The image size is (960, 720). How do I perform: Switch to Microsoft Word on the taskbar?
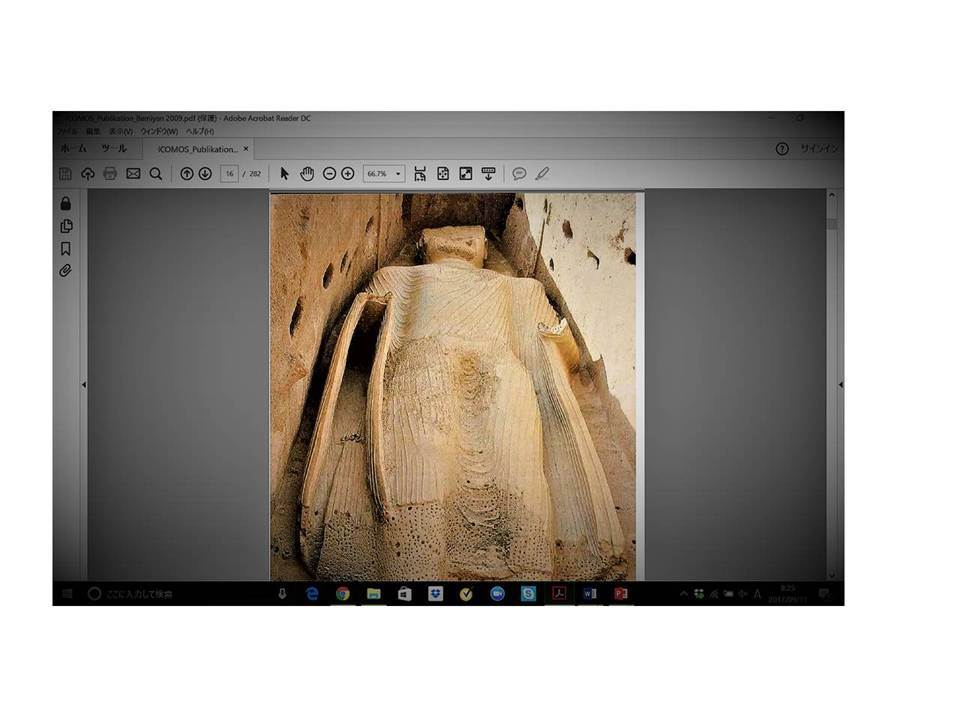(590, 594)
